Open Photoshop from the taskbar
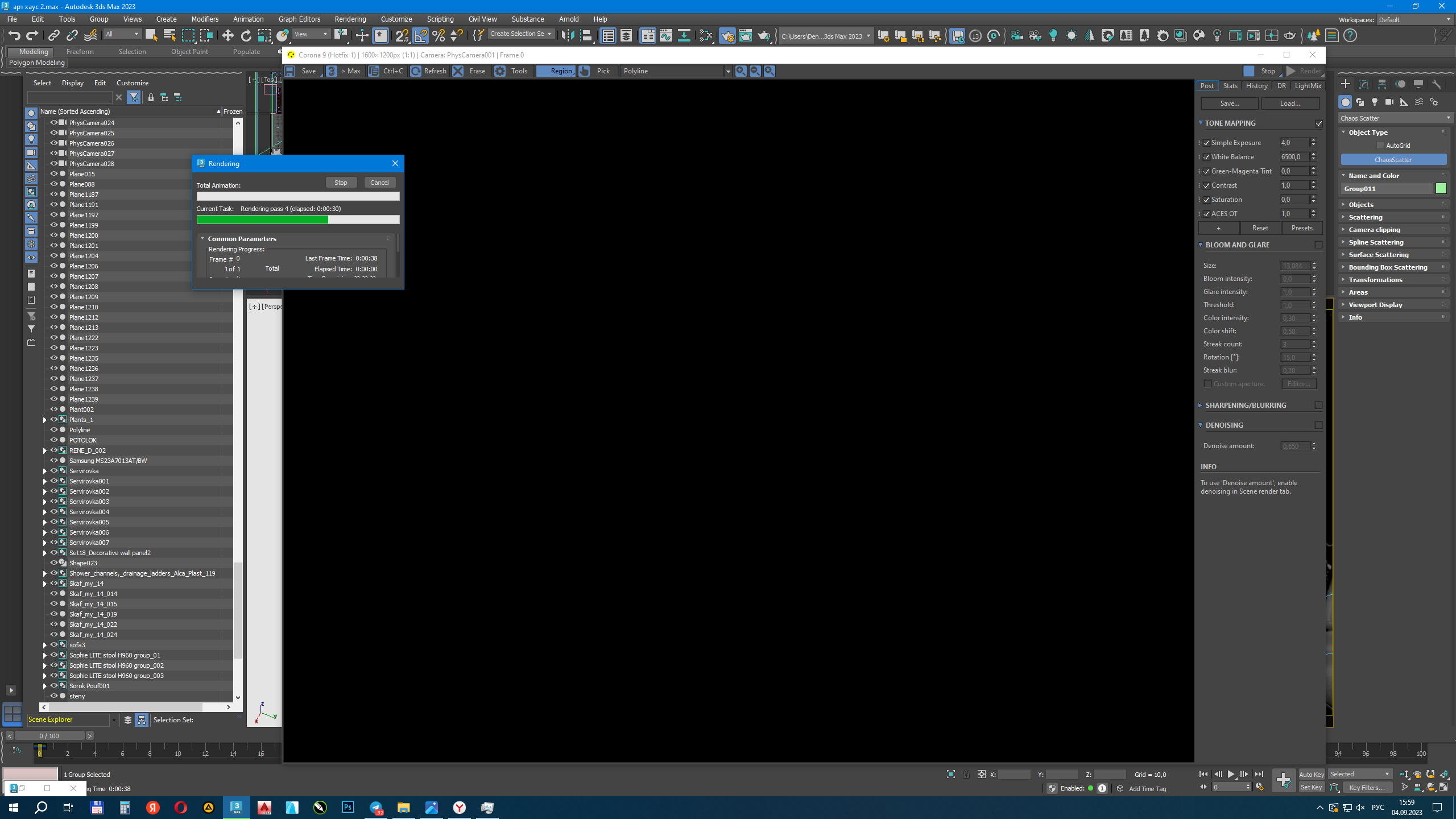Viewport: 1456px width, 819px height. (348, 807)
